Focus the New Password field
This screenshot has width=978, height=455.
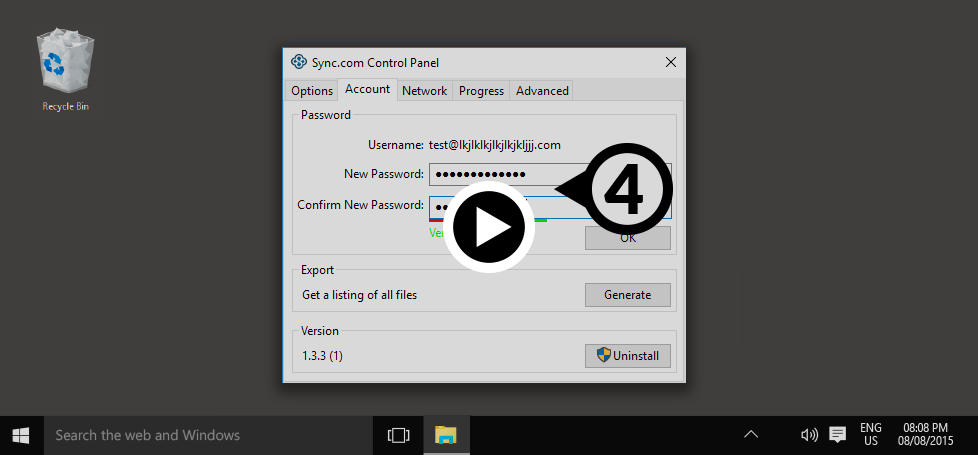click(490, 175)
